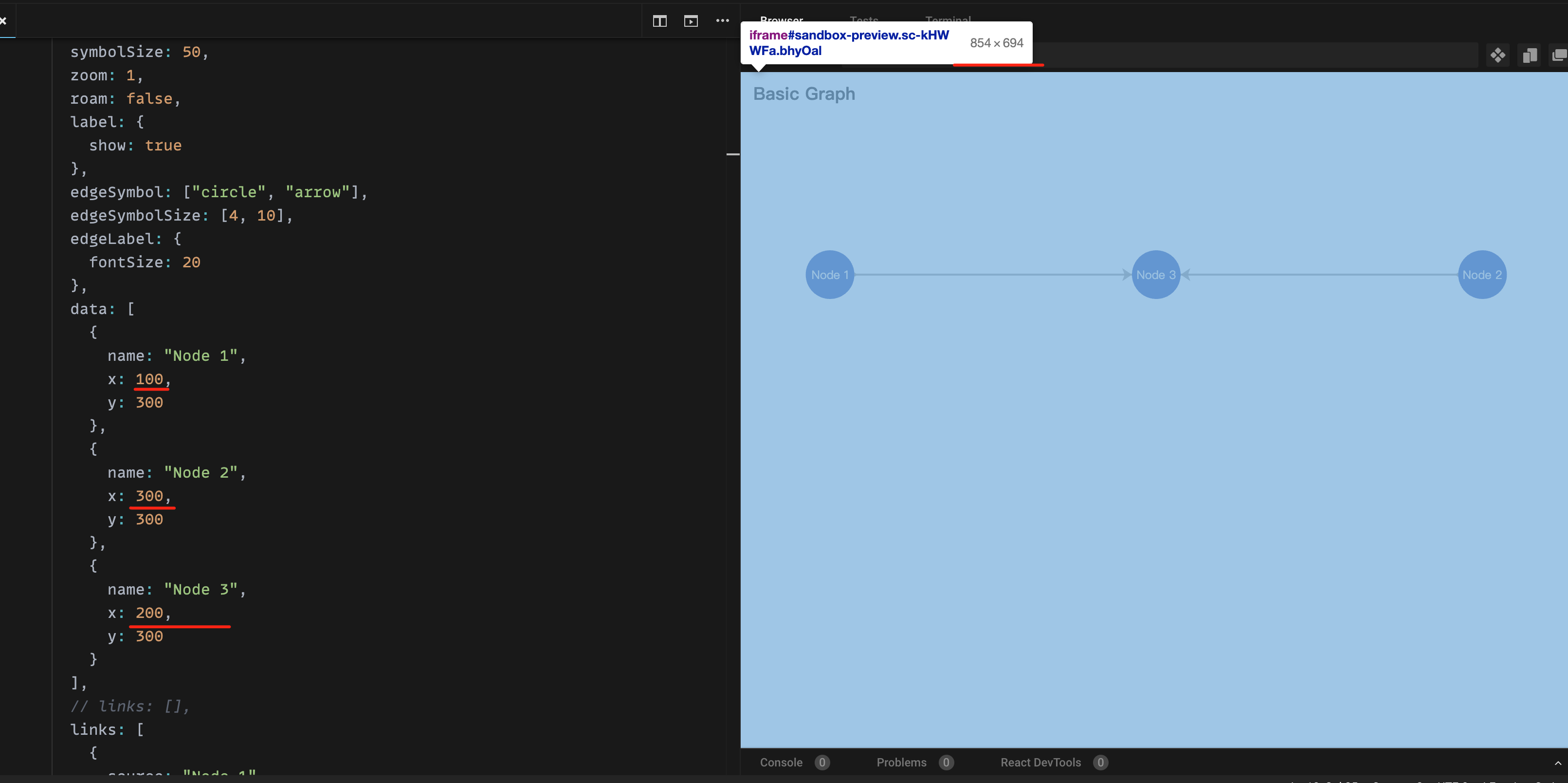1568x783 pixels.
Task: Select Node 2 circle in the graph
Action: click(1481, 275)
